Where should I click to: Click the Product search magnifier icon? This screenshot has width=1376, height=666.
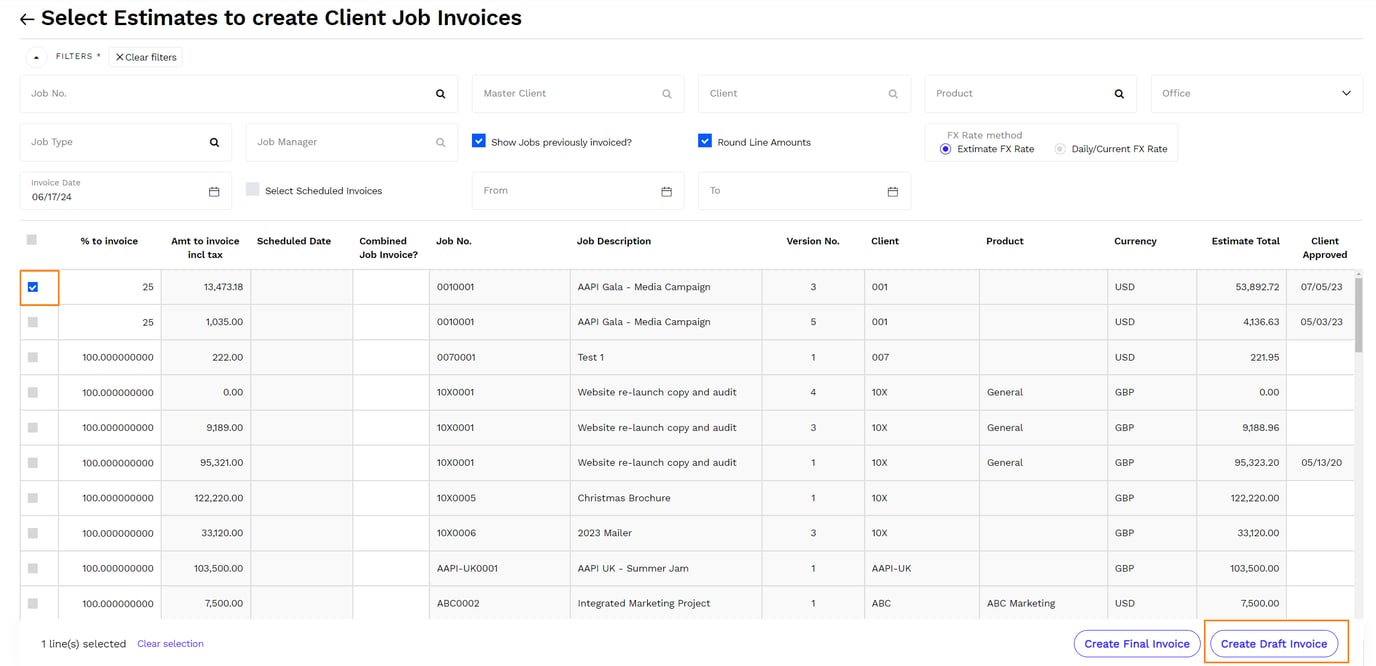tap(1119, 94)
